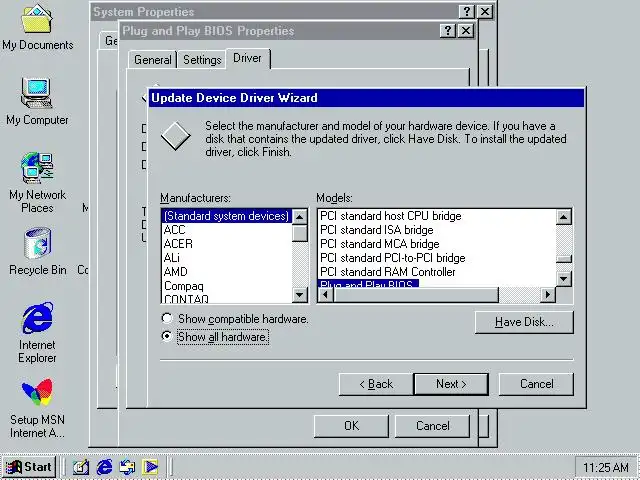Click the Have Disk button
This screenshot has height=480, width=640.
(x=524, y=322)
